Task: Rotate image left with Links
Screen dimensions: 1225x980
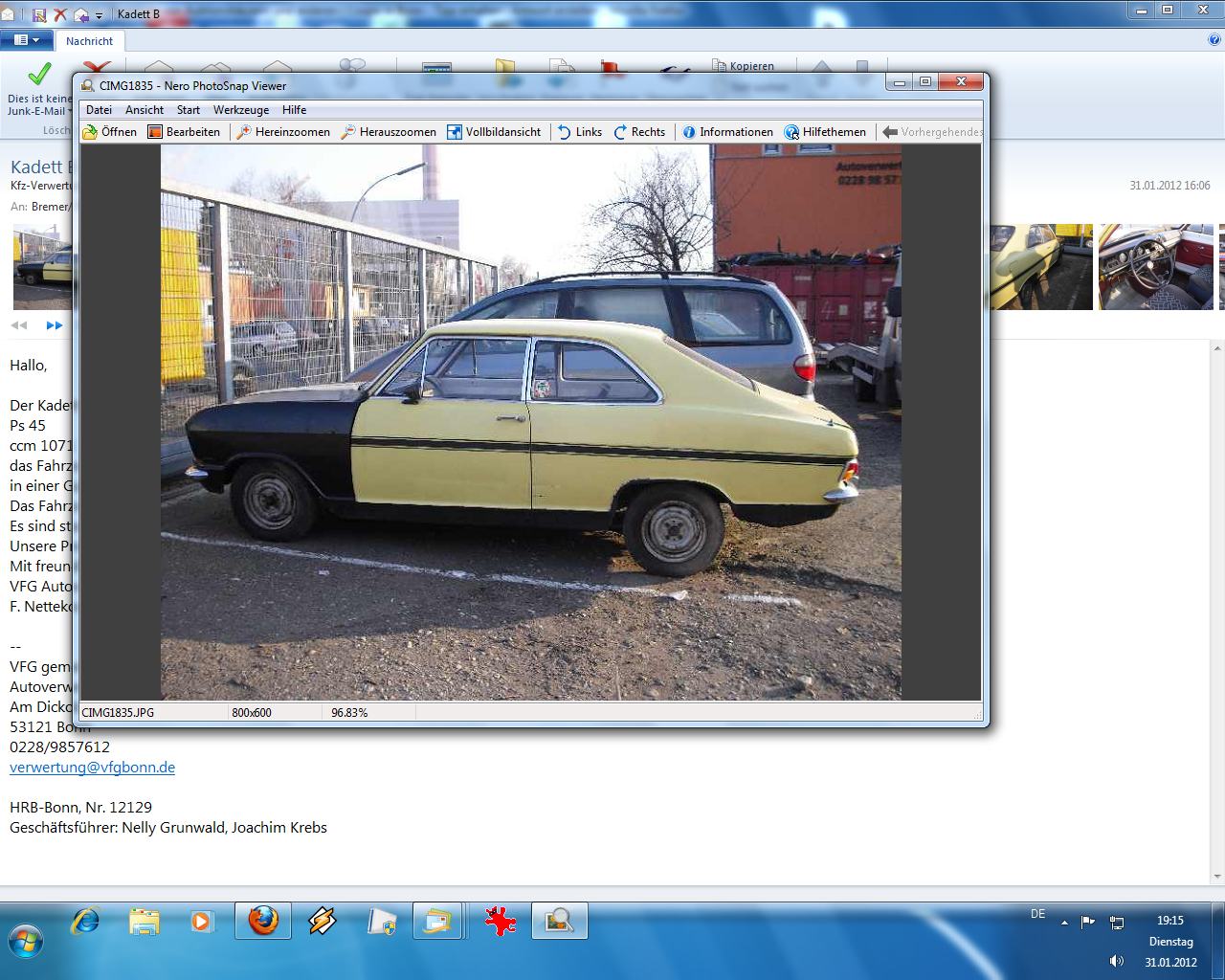Action: pos(580,132)
